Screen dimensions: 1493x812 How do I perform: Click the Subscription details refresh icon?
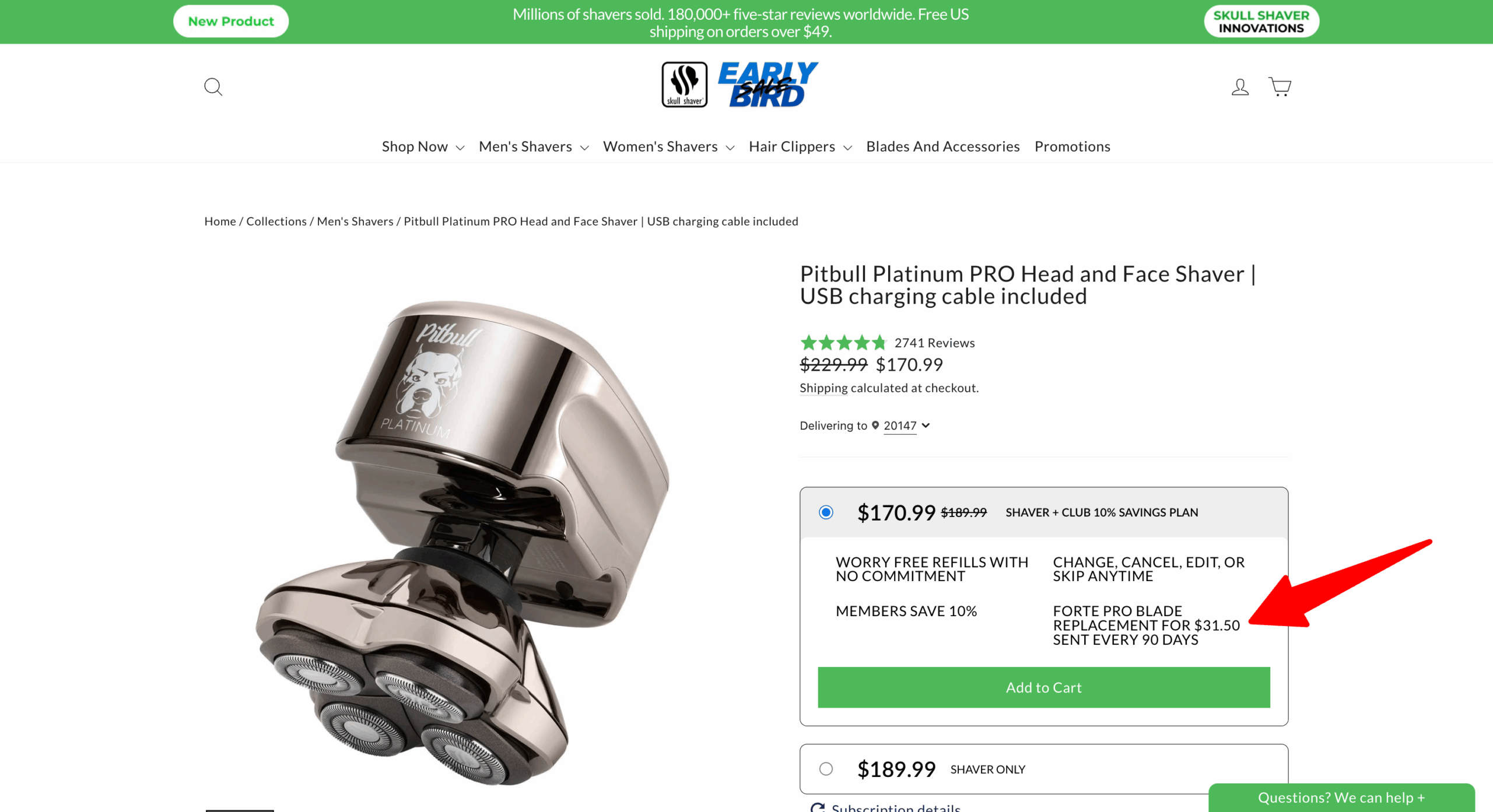[818, 807]
